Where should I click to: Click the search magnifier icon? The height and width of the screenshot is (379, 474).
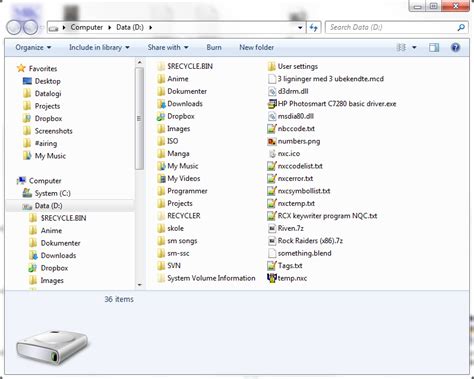461,27
